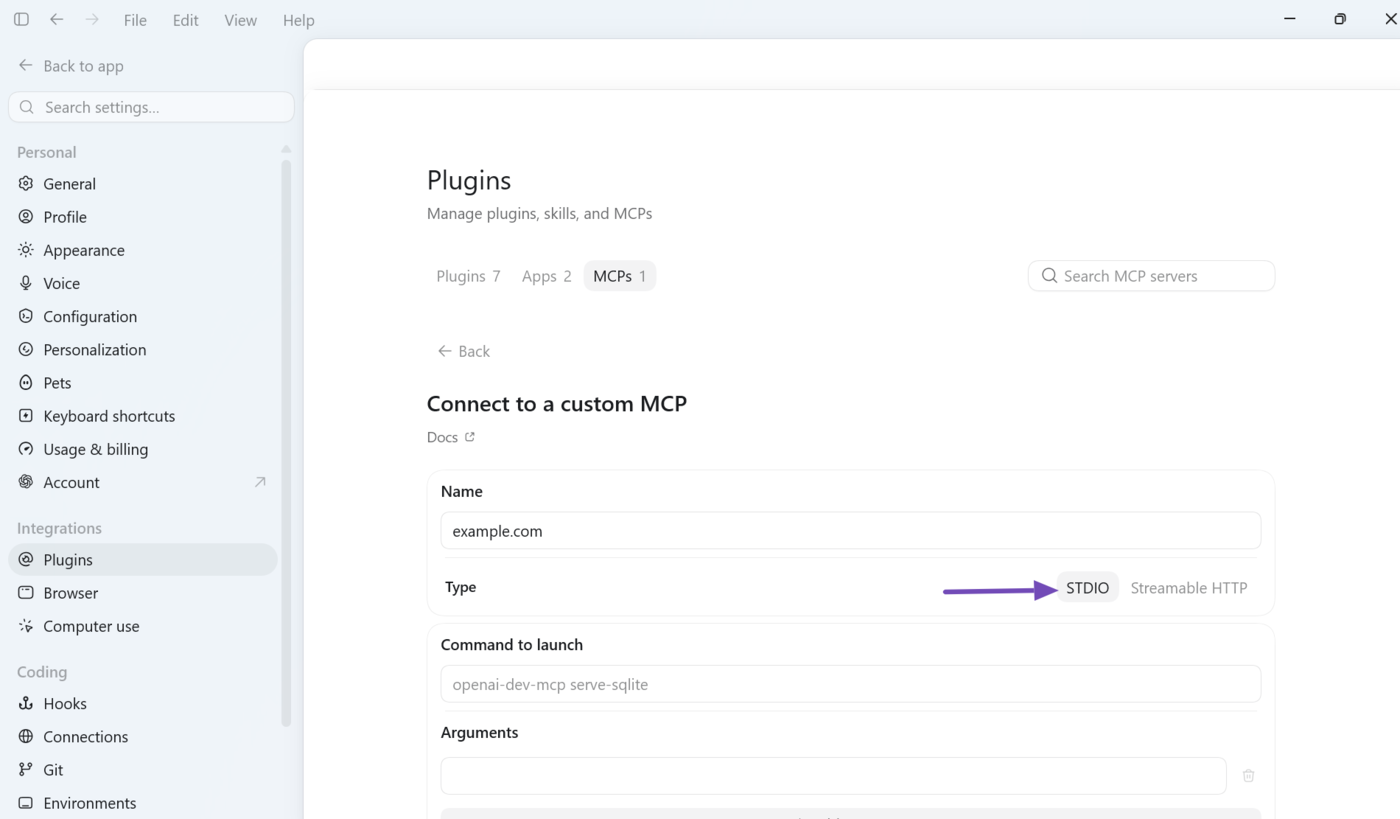Image resolution: width=1400 pixels, height=819 pixels.
Task: Open the View menu
Action: pos(240,20)
